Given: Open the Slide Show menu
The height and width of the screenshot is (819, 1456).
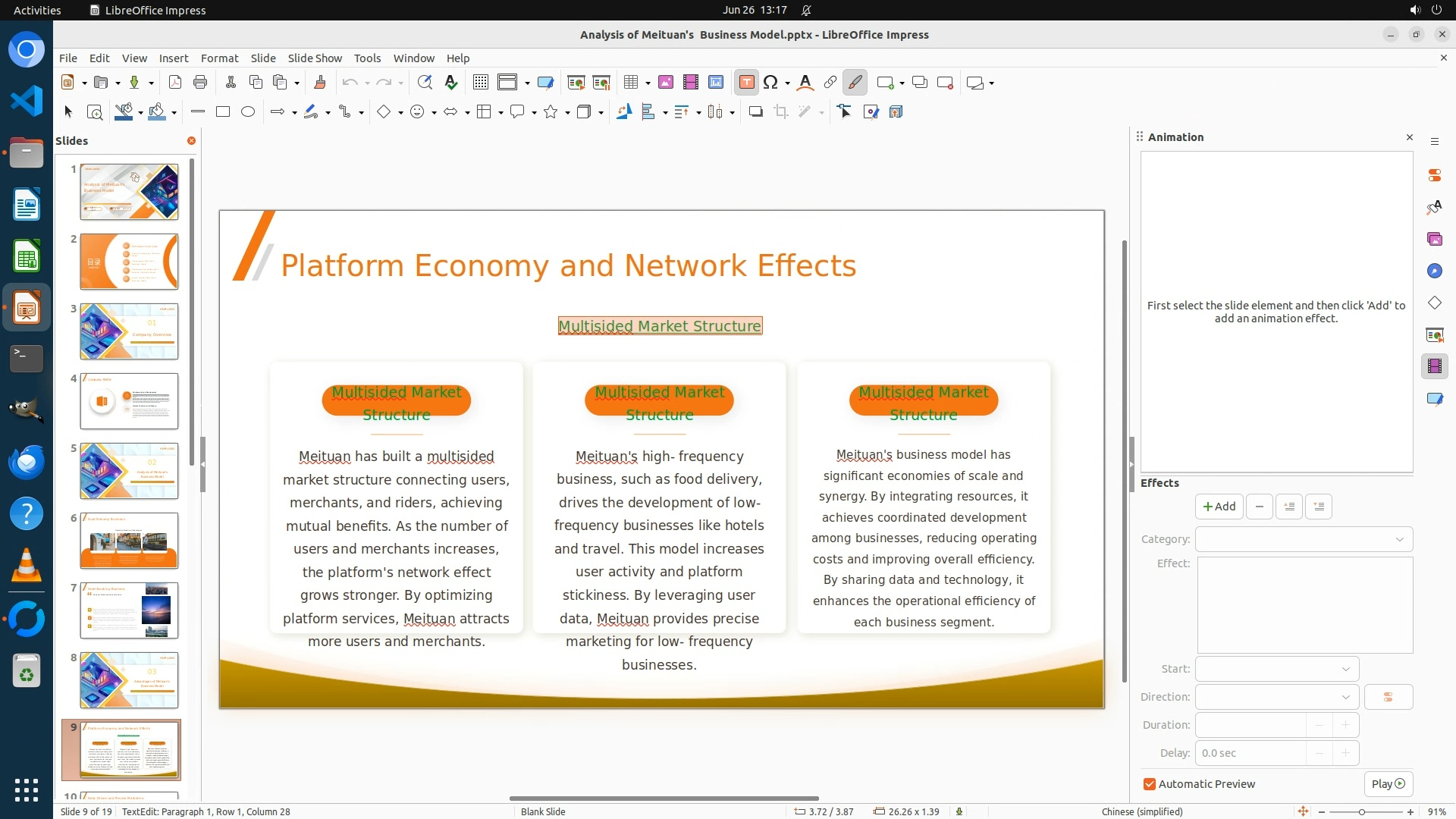Looking at the screenshot, I should [315, 58].
